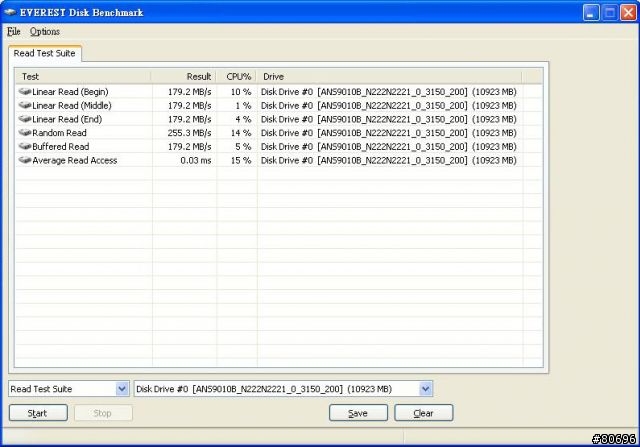Click the disk icon beside Linear Read (Middle)

click(25, 105)
